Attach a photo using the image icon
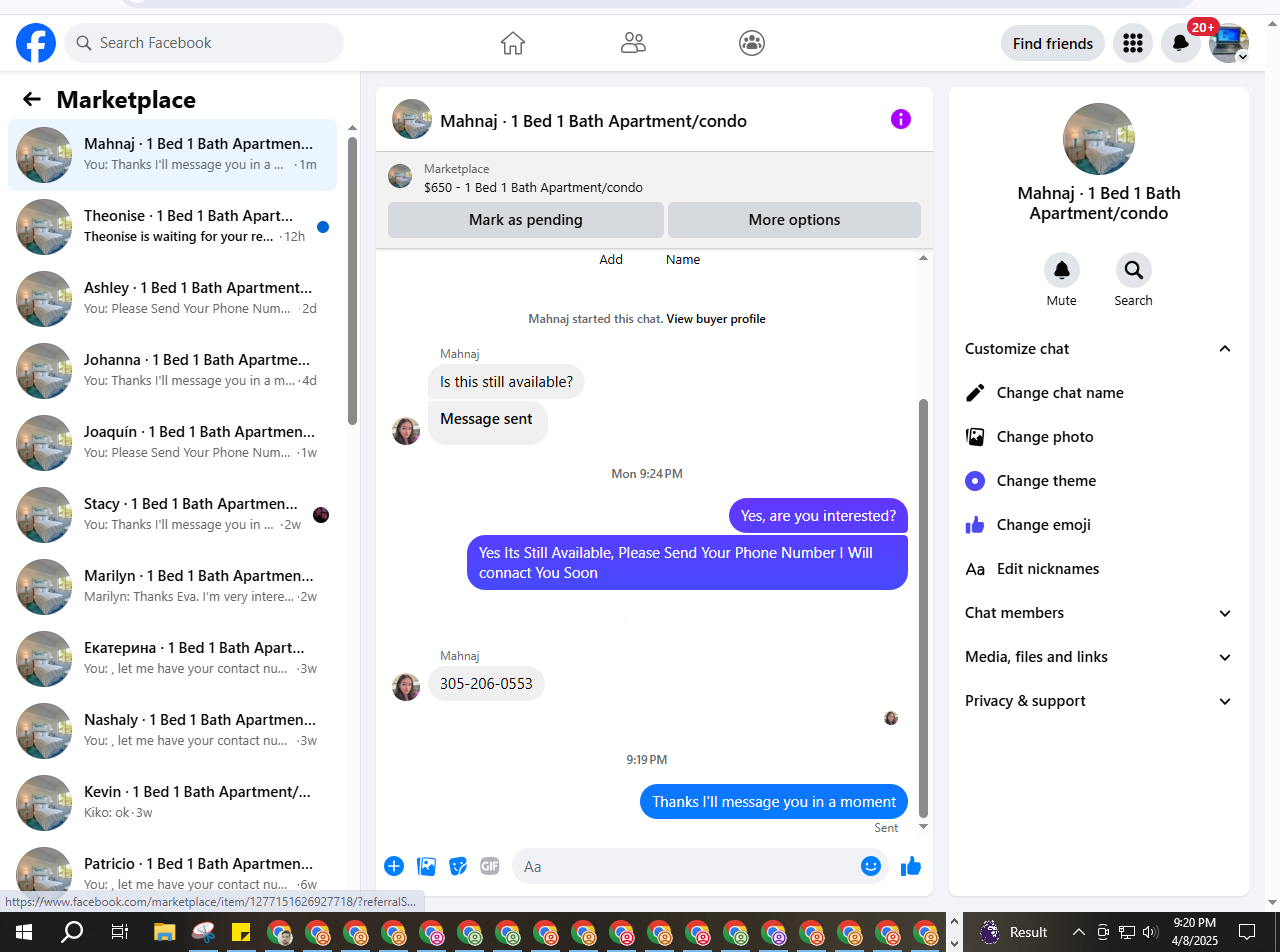 tap(426, 866)
